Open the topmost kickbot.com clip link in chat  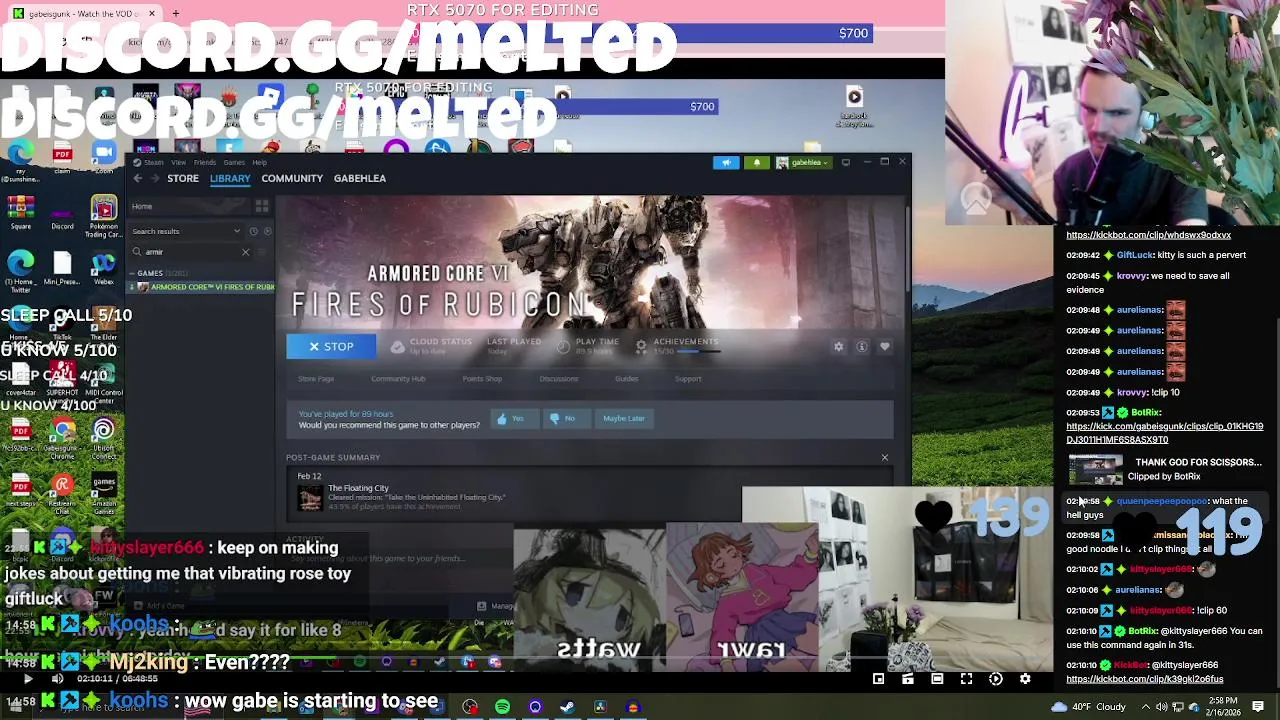coord(1148,235)
